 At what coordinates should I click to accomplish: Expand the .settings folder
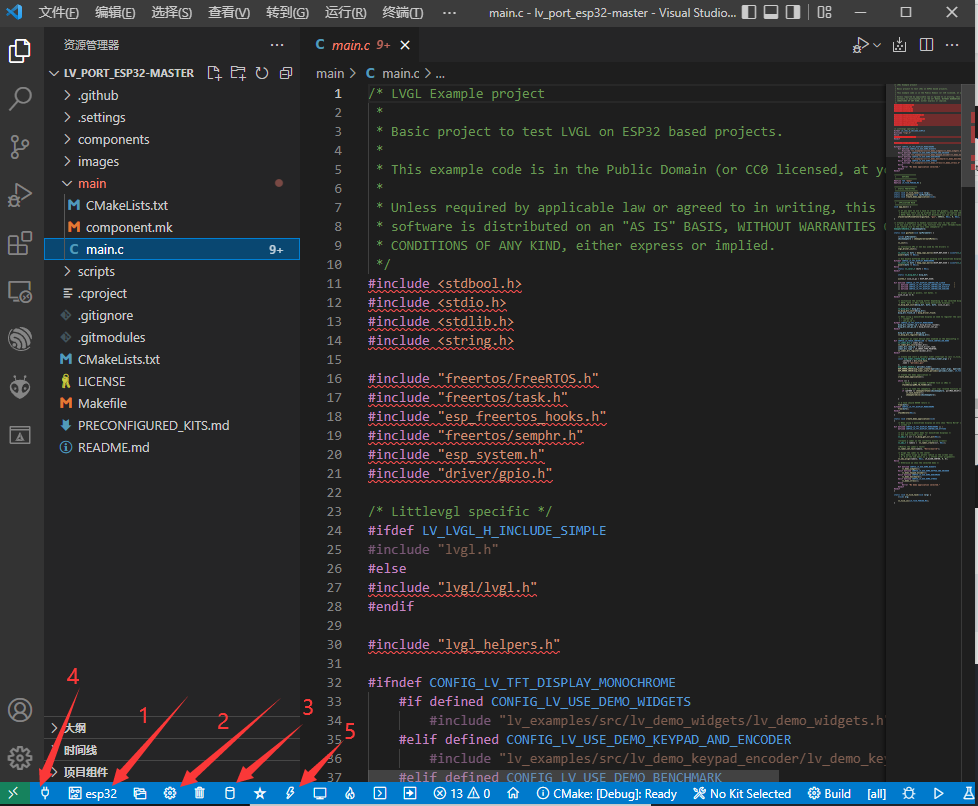pyautogui.click(x=172, y=117)
